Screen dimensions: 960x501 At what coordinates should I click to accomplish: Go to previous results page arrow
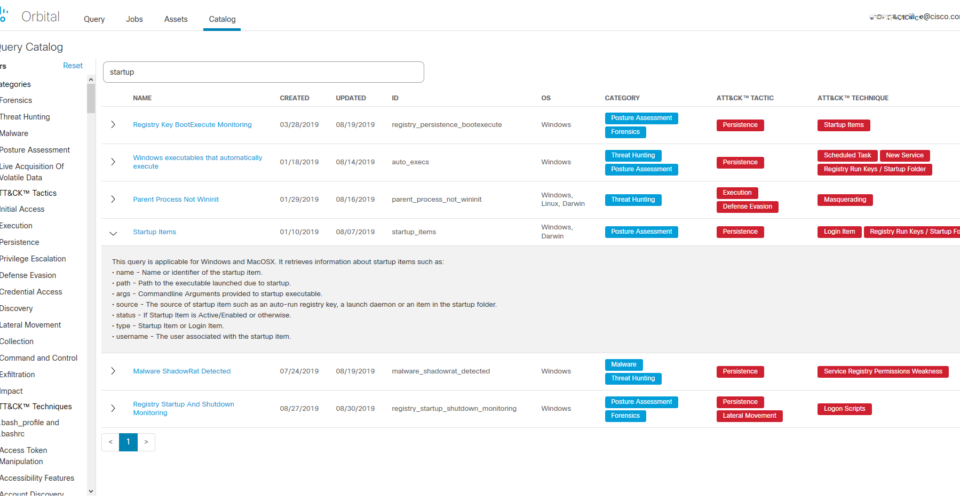[110, 442]
